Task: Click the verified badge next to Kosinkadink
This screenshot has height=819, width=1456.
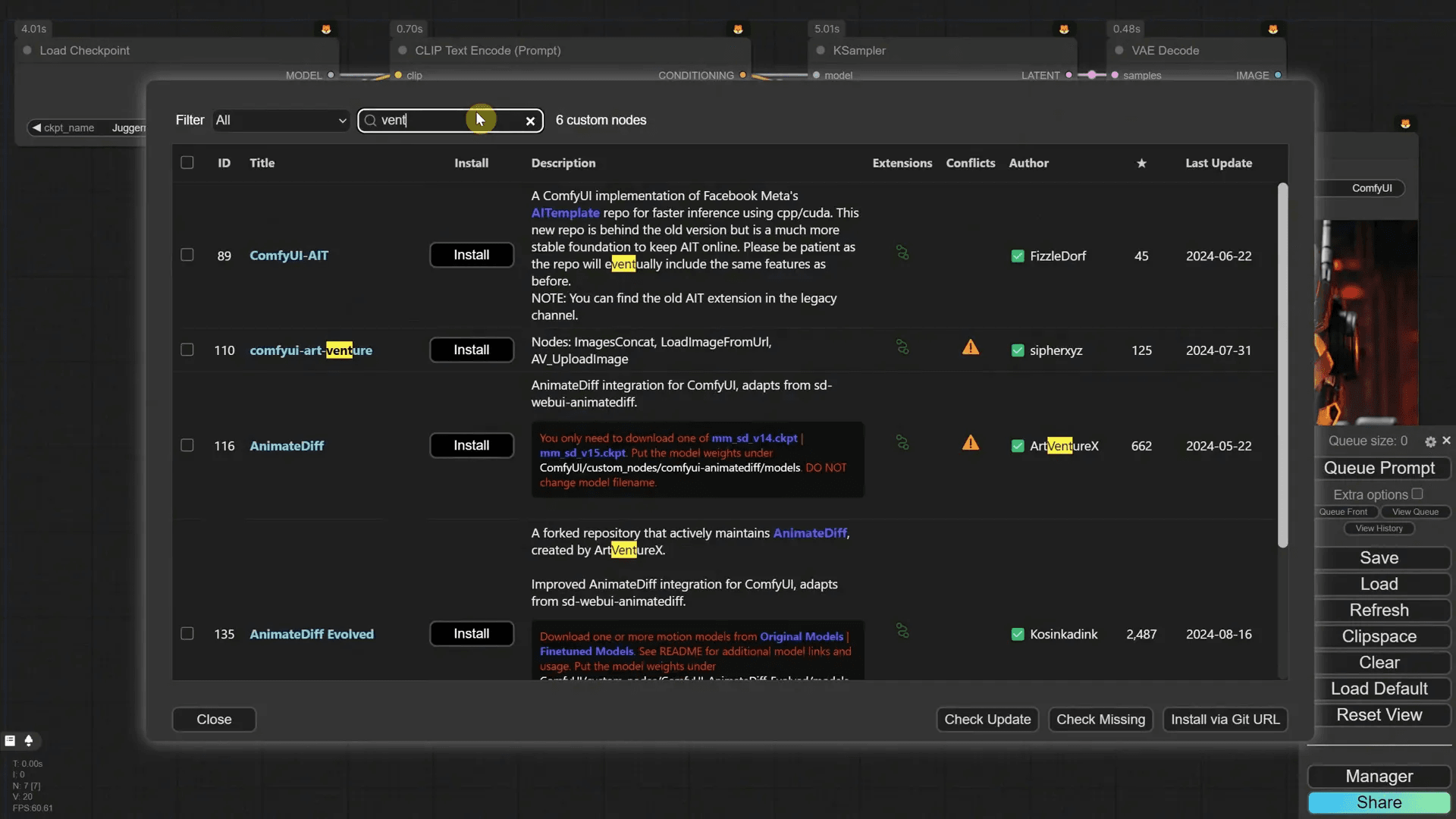Action: (1017, 634)
